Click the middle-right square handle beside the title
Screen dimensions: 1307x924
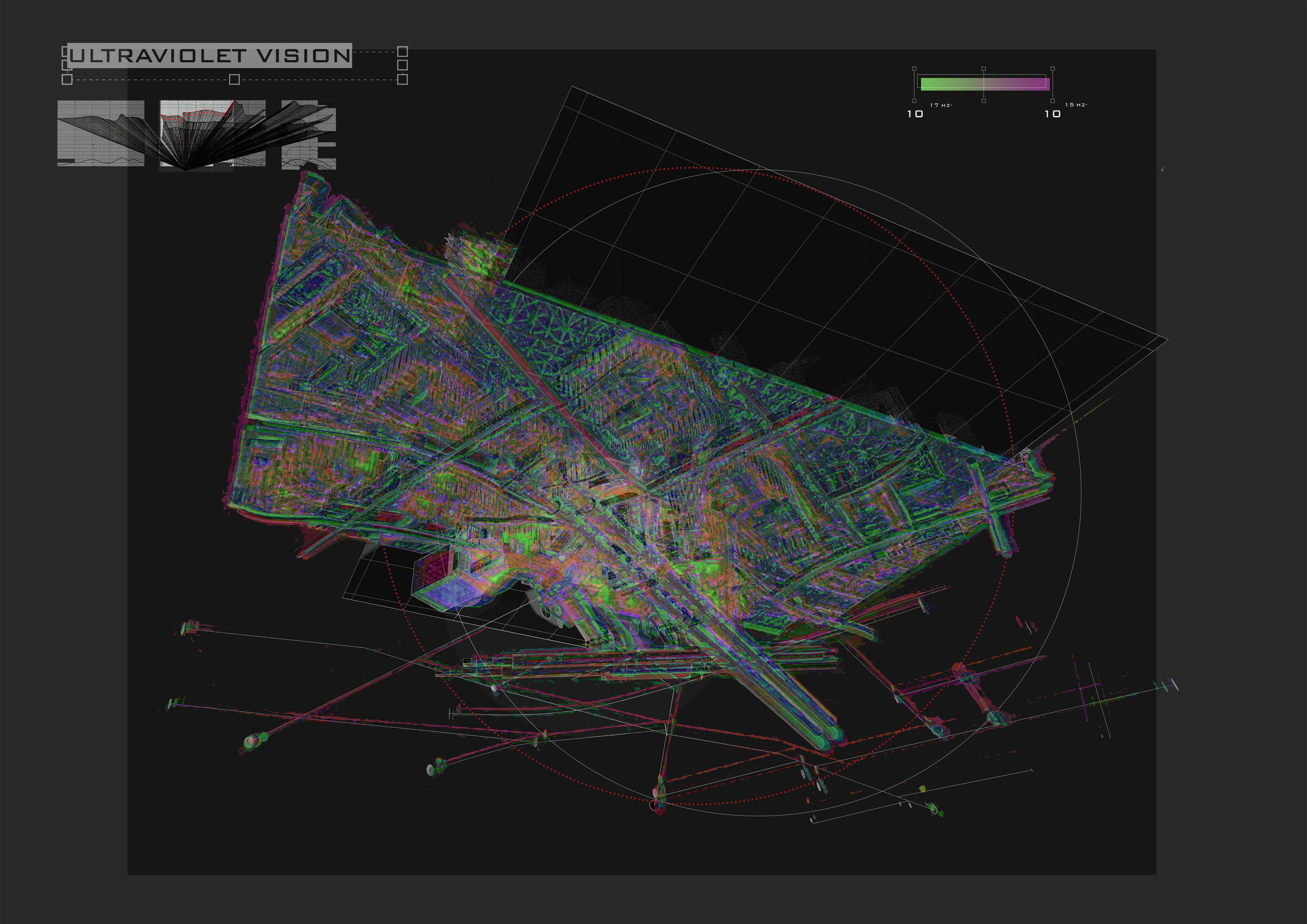pos(402,65)
